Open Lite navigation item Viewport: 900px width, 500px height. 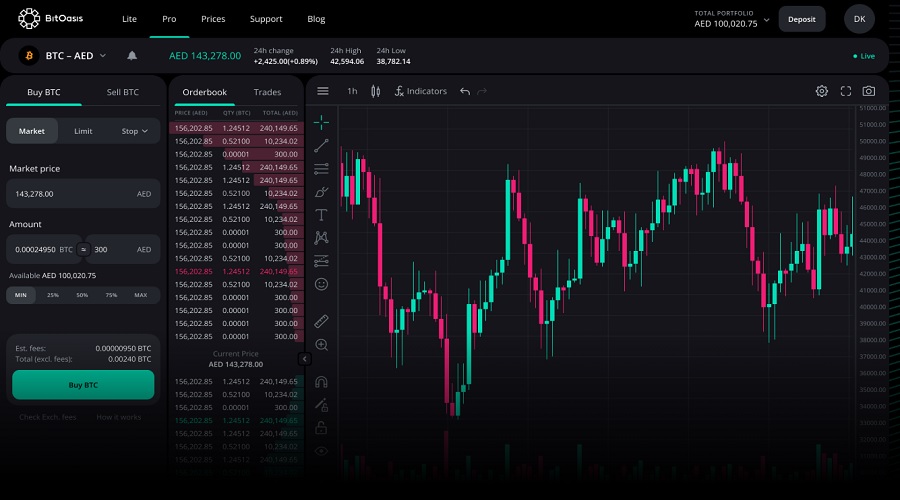tap(129, 19)
